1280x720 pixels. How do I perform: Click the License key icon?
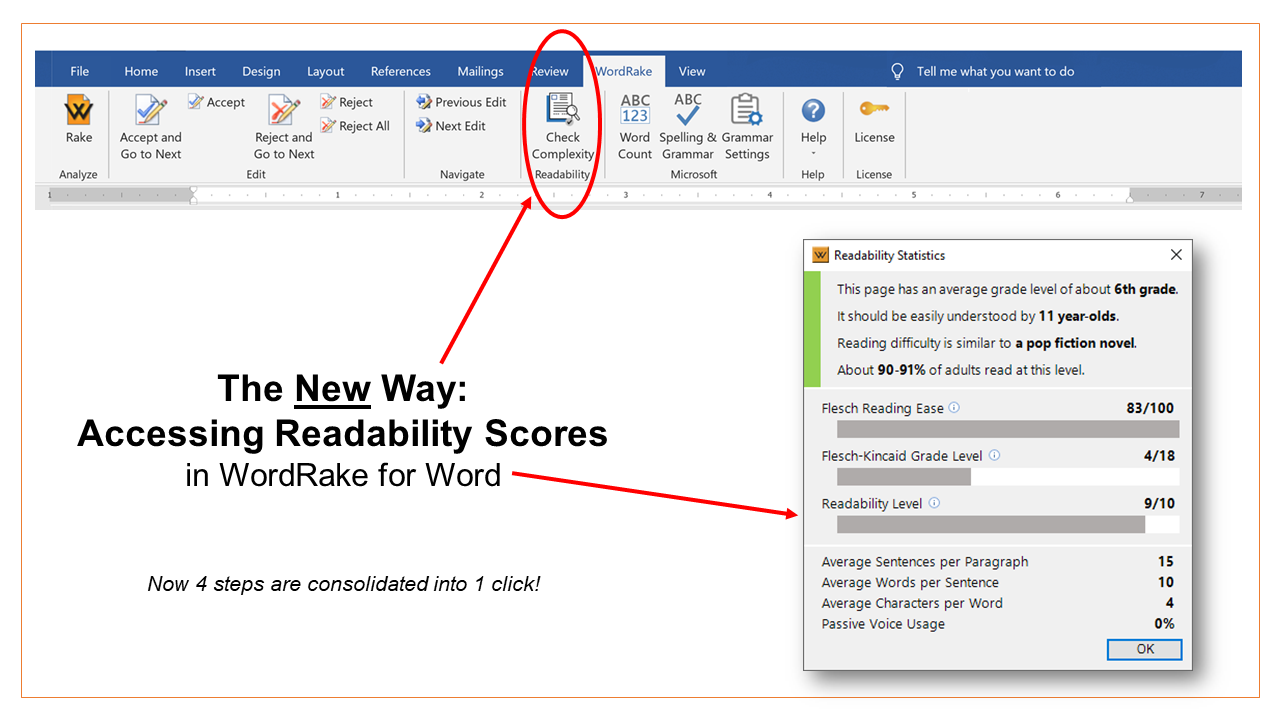[x=874, y=108]
